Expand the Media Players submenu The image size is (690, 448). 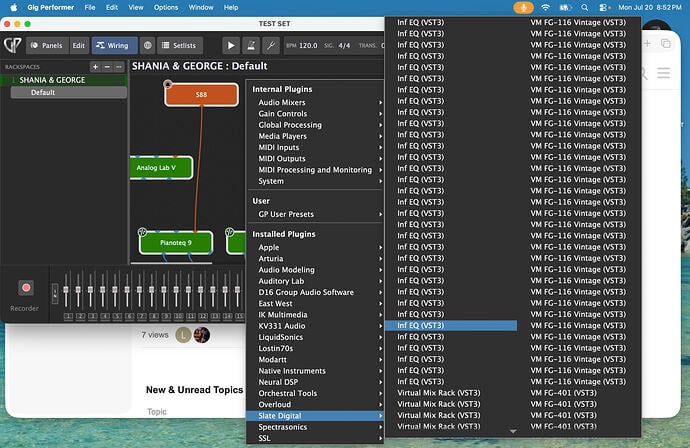316,136
